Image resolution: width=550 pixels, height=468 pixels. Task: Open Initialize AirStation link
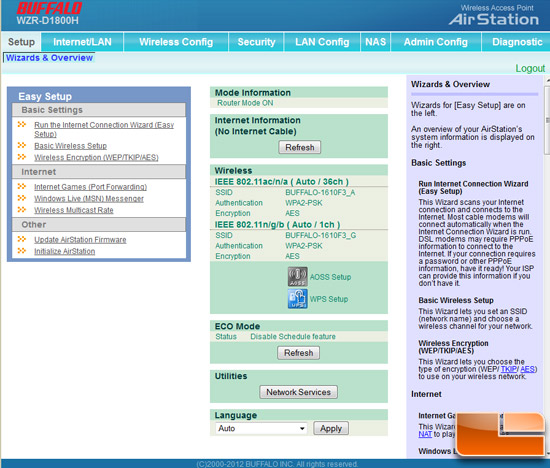[x=65, y=251]
